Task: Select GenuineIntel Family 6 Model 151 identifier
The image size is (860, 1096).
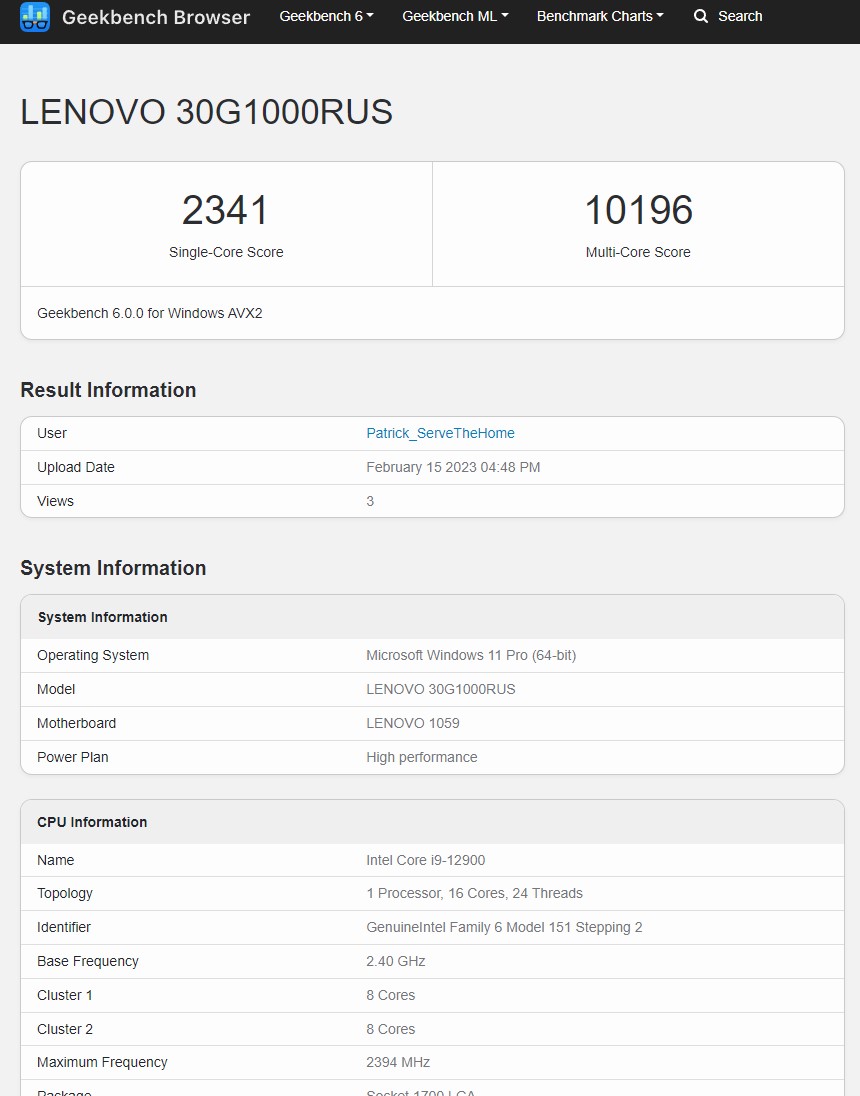Action: (x=504, y=928)
